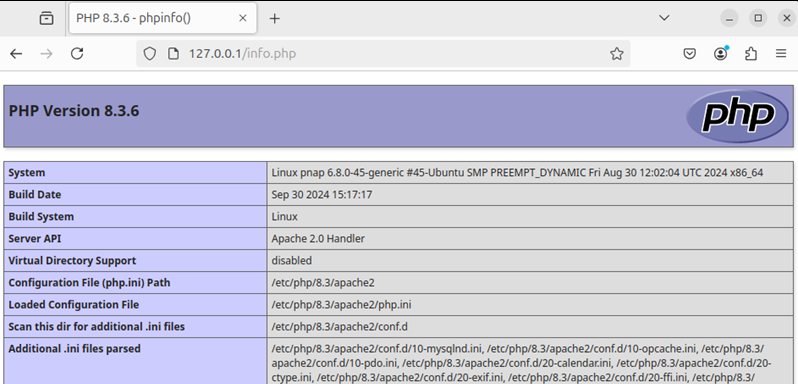
Task: Save the page to Pocket
Action: pos(690,53)
